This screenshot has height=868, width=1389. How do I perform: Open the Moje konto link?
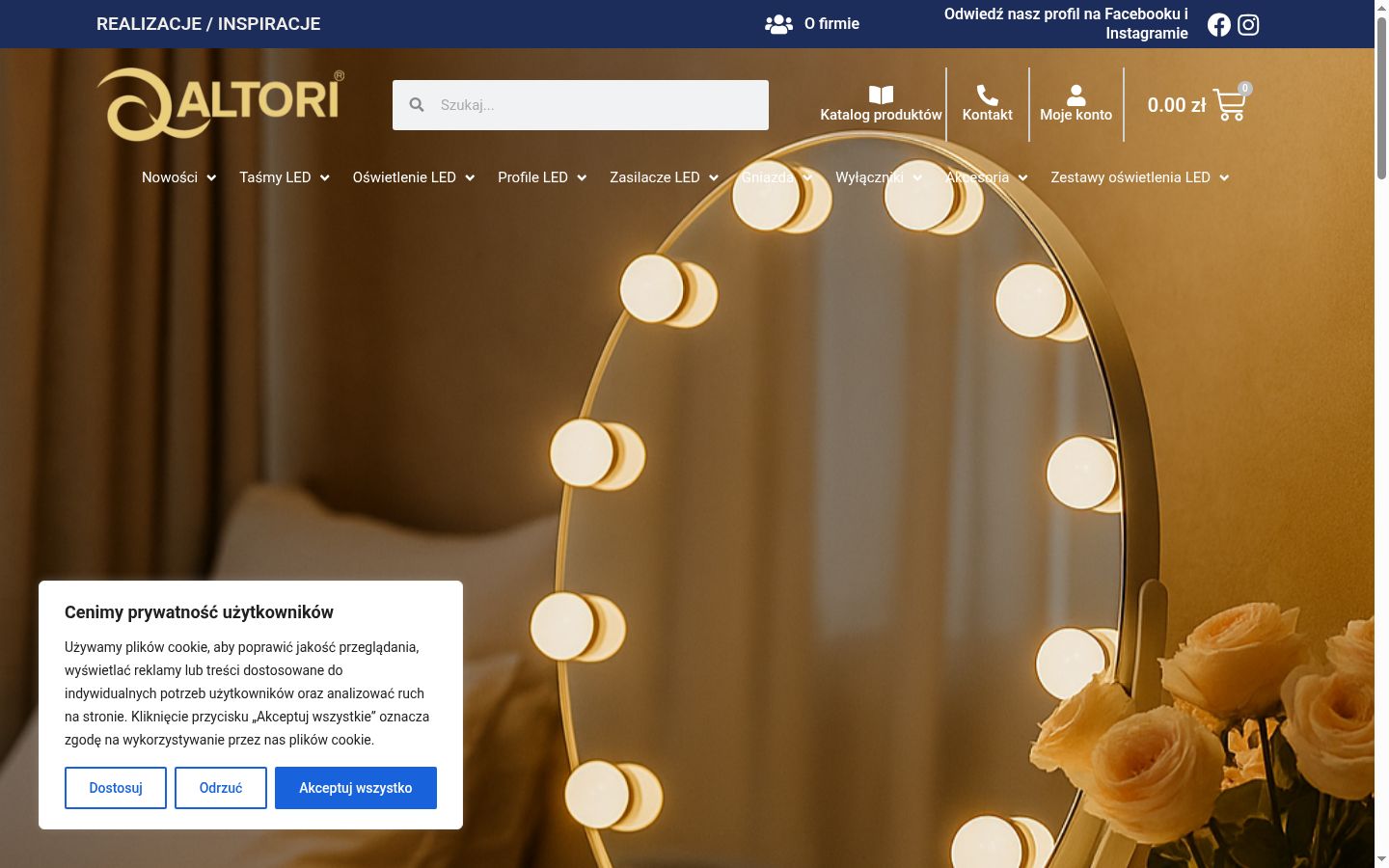pyautogui.click(x=1076, y=115)
